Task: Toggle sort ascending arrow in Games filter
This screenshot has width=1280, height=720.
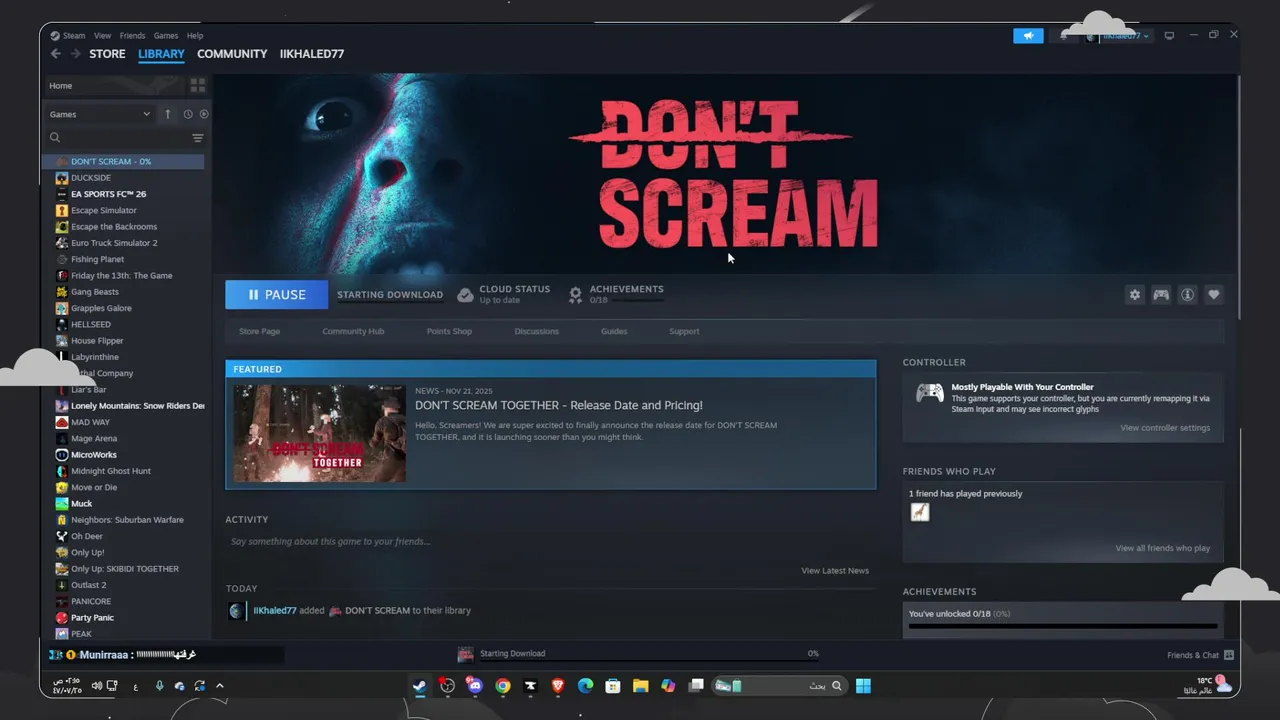Action: click(x=167, y=114)
